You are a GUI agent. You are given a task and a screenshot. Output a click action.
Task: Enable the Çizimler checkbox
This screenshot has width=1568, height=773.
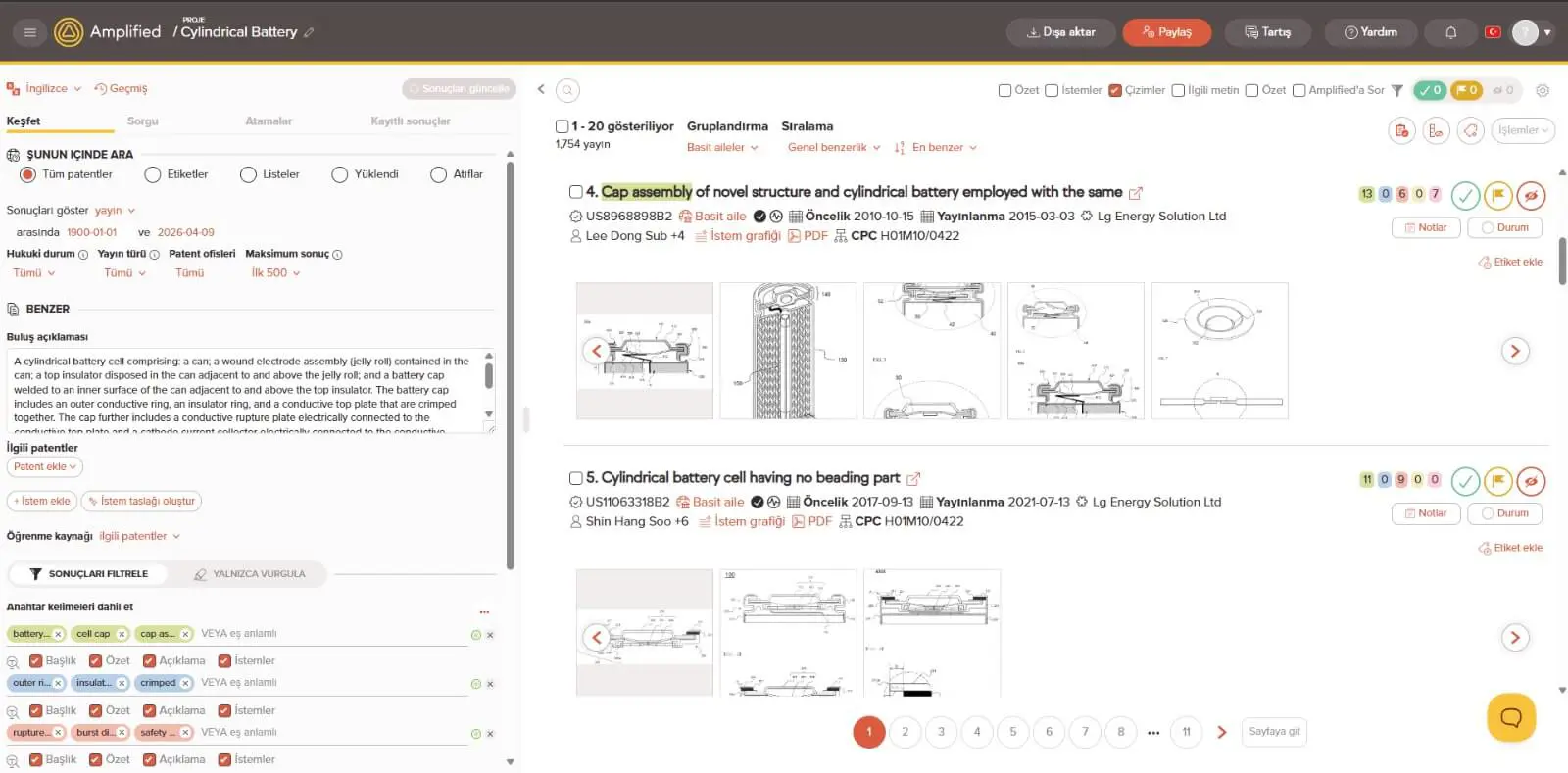1115,90
